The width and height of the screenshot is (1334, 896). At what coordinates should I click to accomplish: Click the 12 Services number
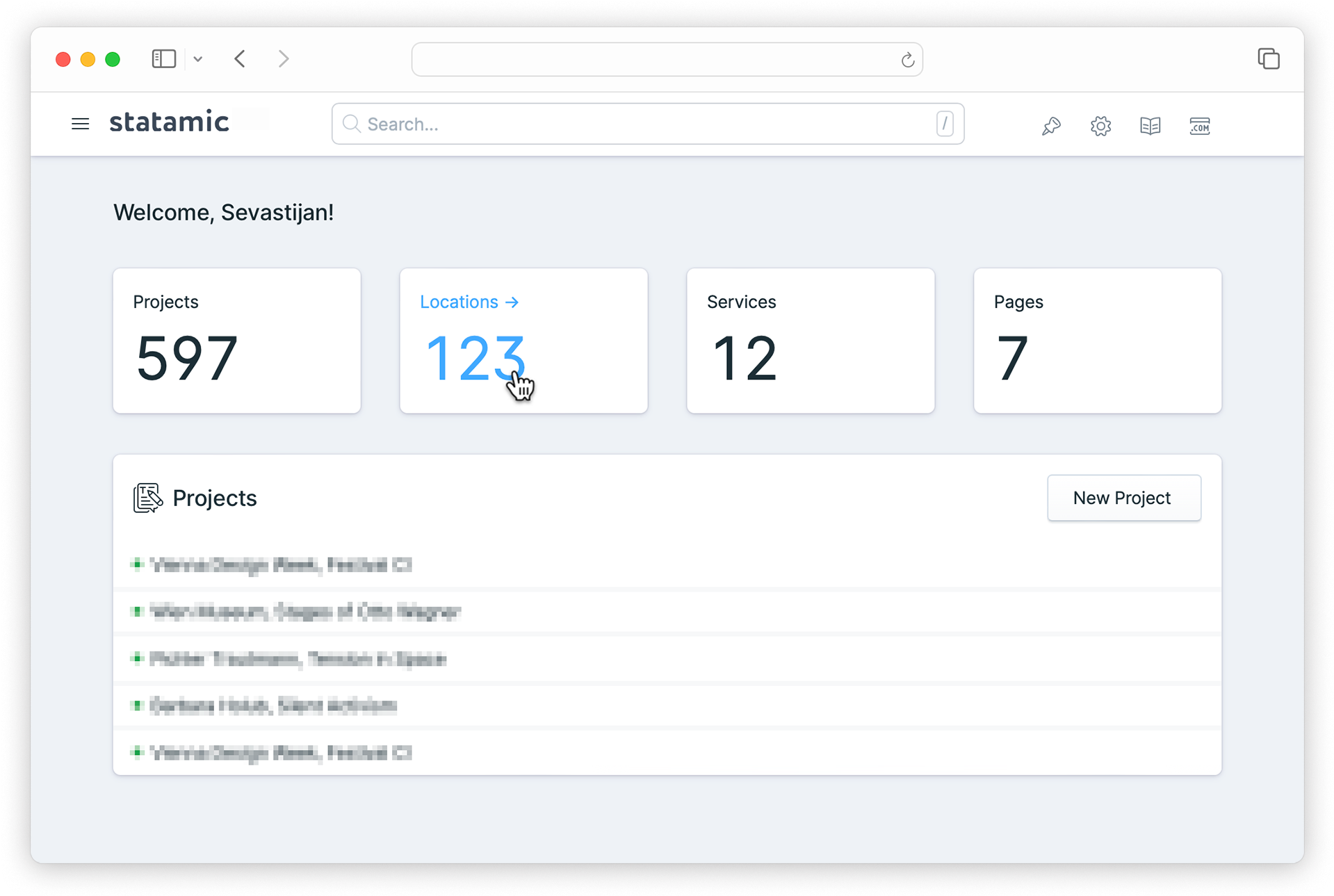pos(745,358)
